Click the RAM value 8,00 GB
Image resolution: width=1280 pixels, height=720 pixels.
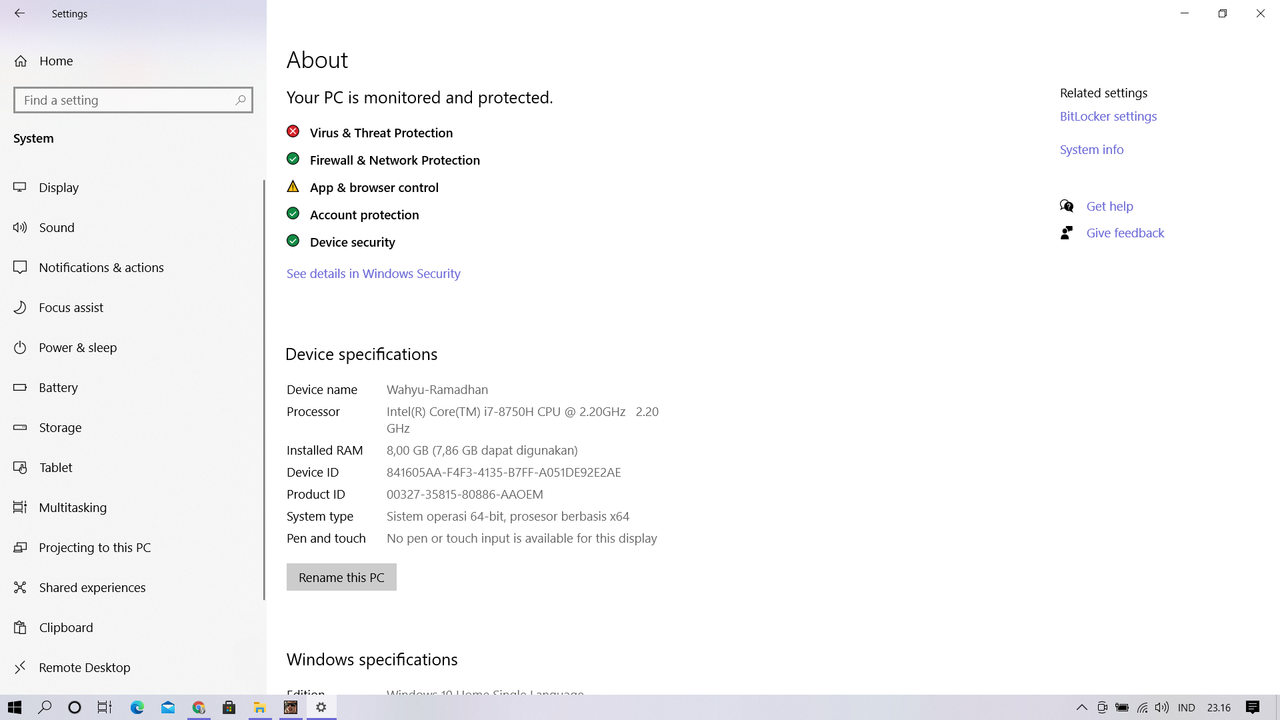(x=482, y=451)
